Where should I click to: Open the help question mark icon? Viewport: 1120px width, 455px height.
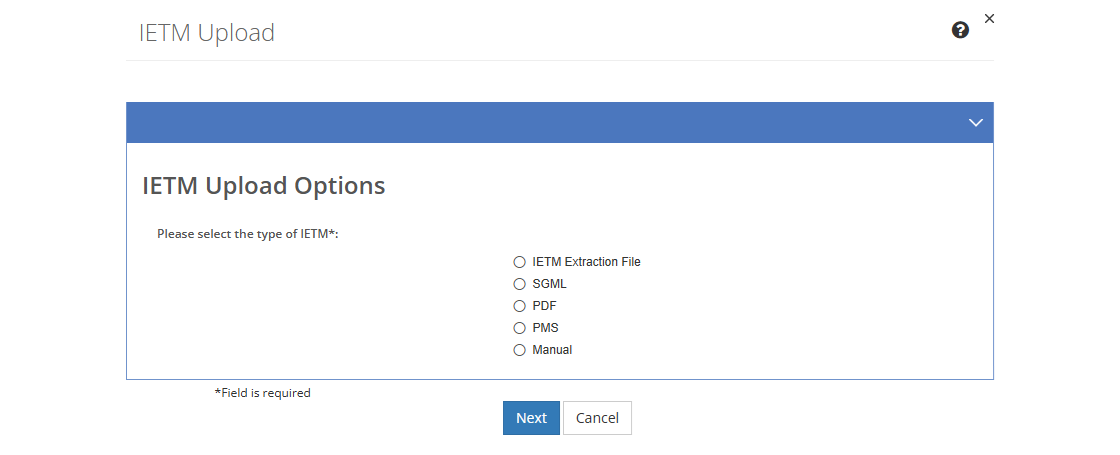pyautogui.click(x=960, y=30)
